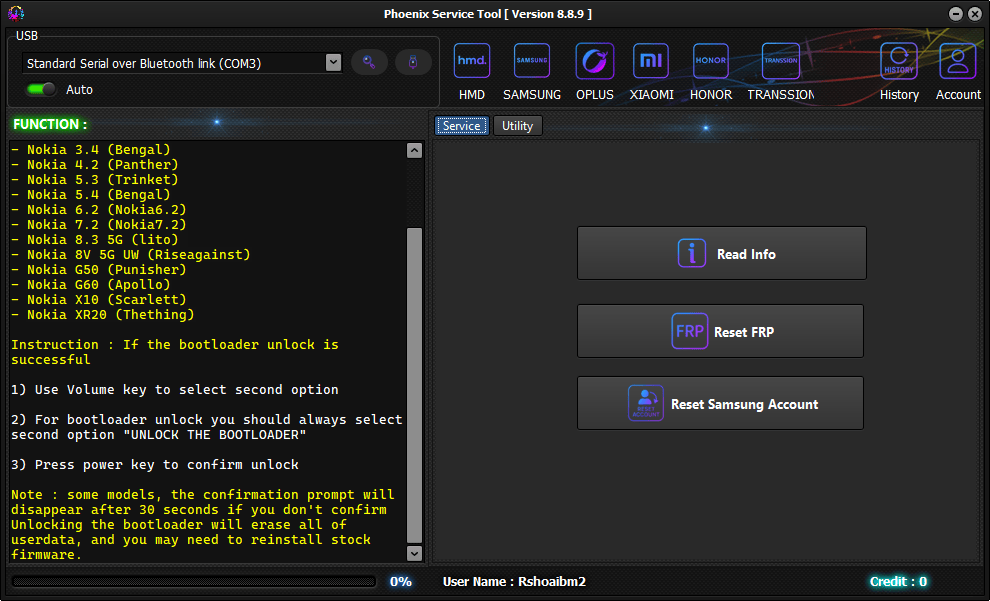Click the FUNCTION : panel header
The height and width of the screenshot is (601, 990).
coord(51,124)
